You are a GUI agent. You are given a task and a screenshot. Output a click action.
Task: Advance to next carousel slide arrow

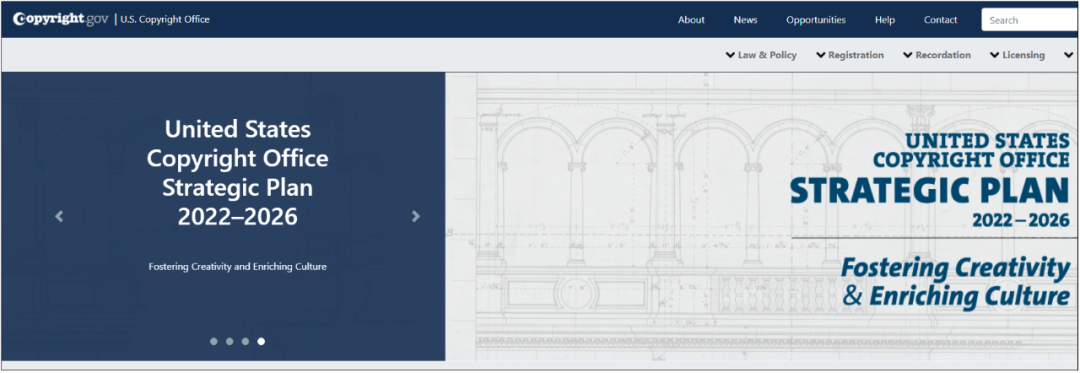coord(415,216)
